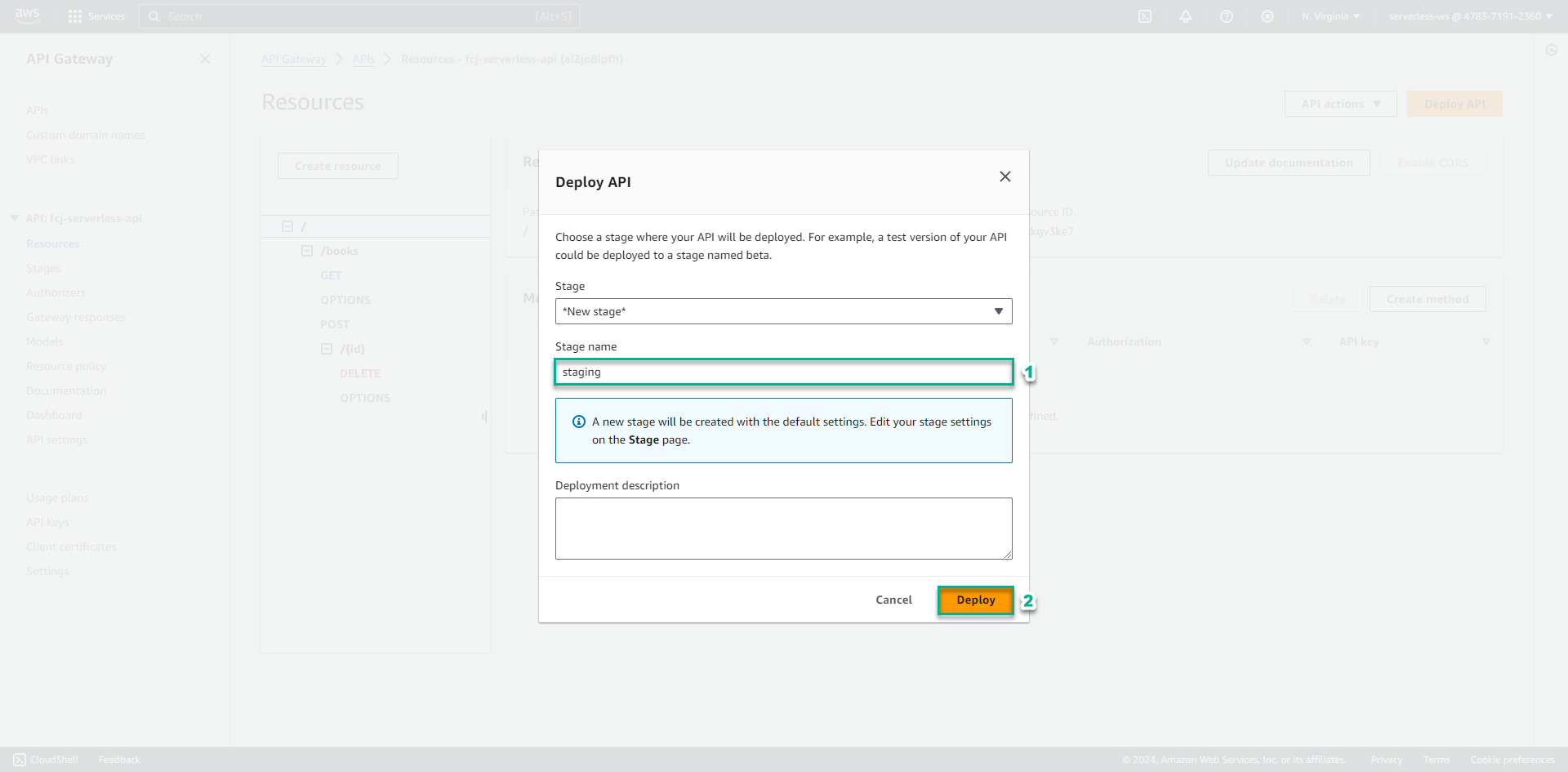Click Cancel in the Deploy API dialog
The height and width of the screenshot is (772, 1568).
coord(893,600)
